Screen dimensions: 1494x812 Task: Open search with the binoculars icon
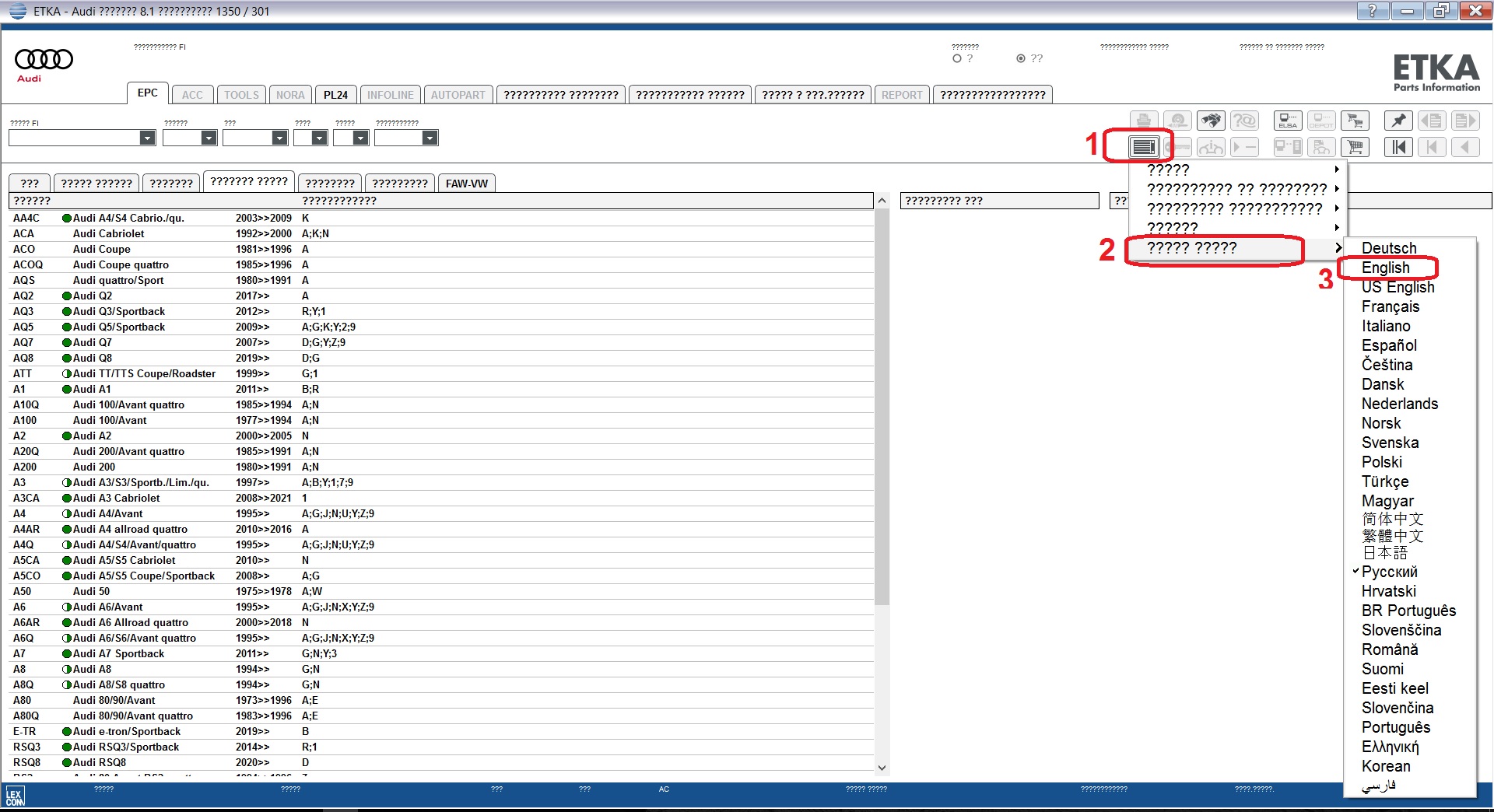tap(1211, 121)
